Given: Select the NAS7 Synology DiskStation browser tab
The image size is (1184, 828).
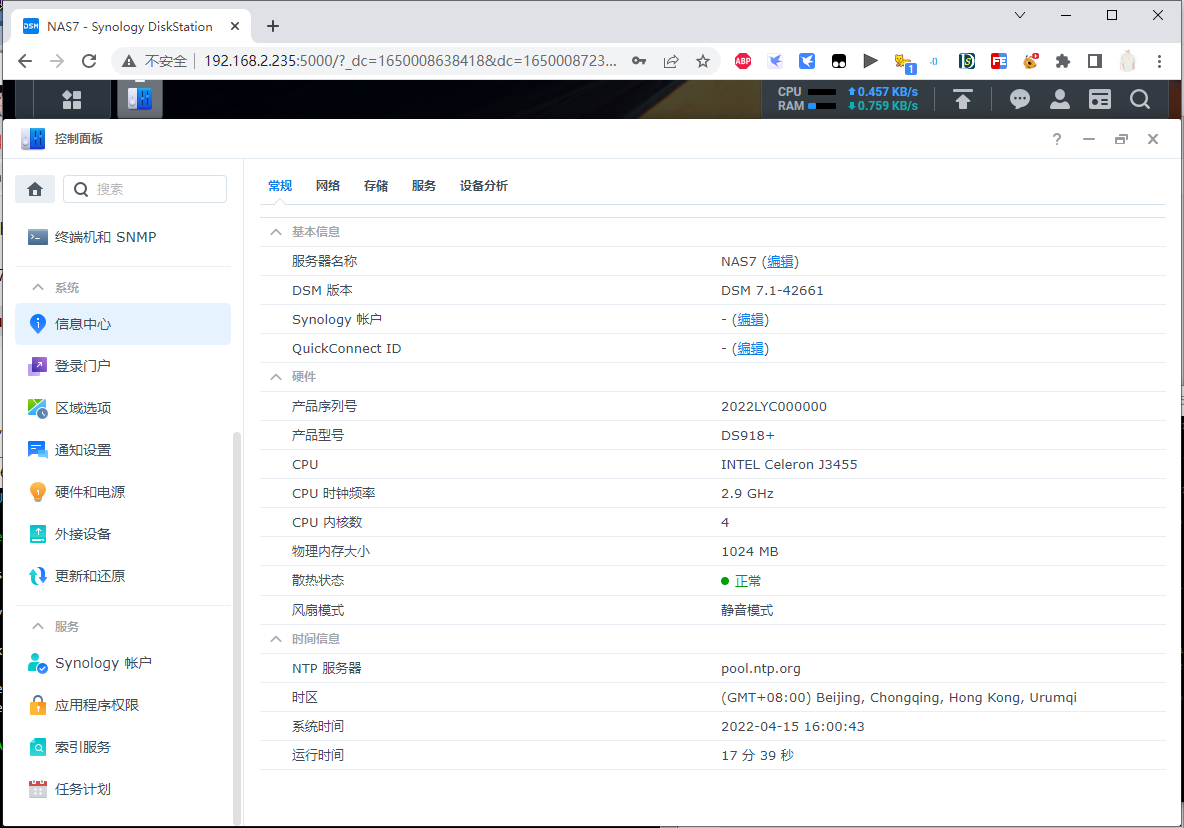Looking at the screenshot, I should (x=132, y=26).
